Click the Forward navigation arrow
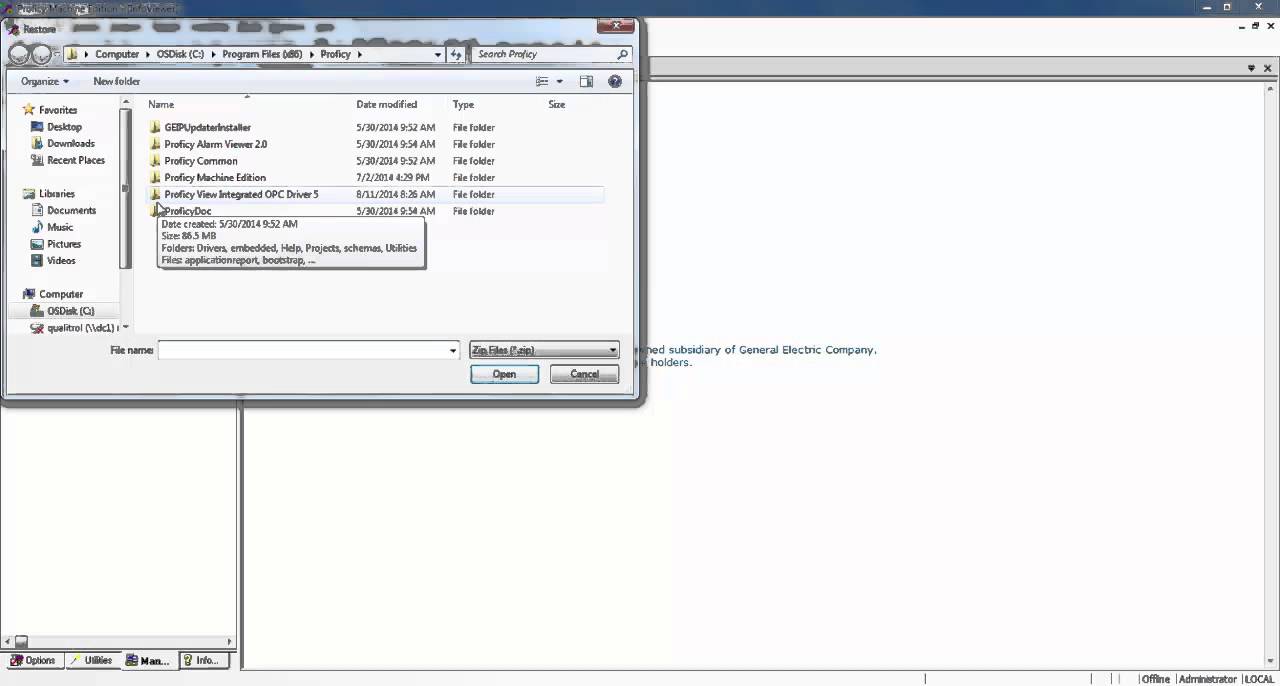Viewport: 1280px width, 686px height. pos(42,54)
